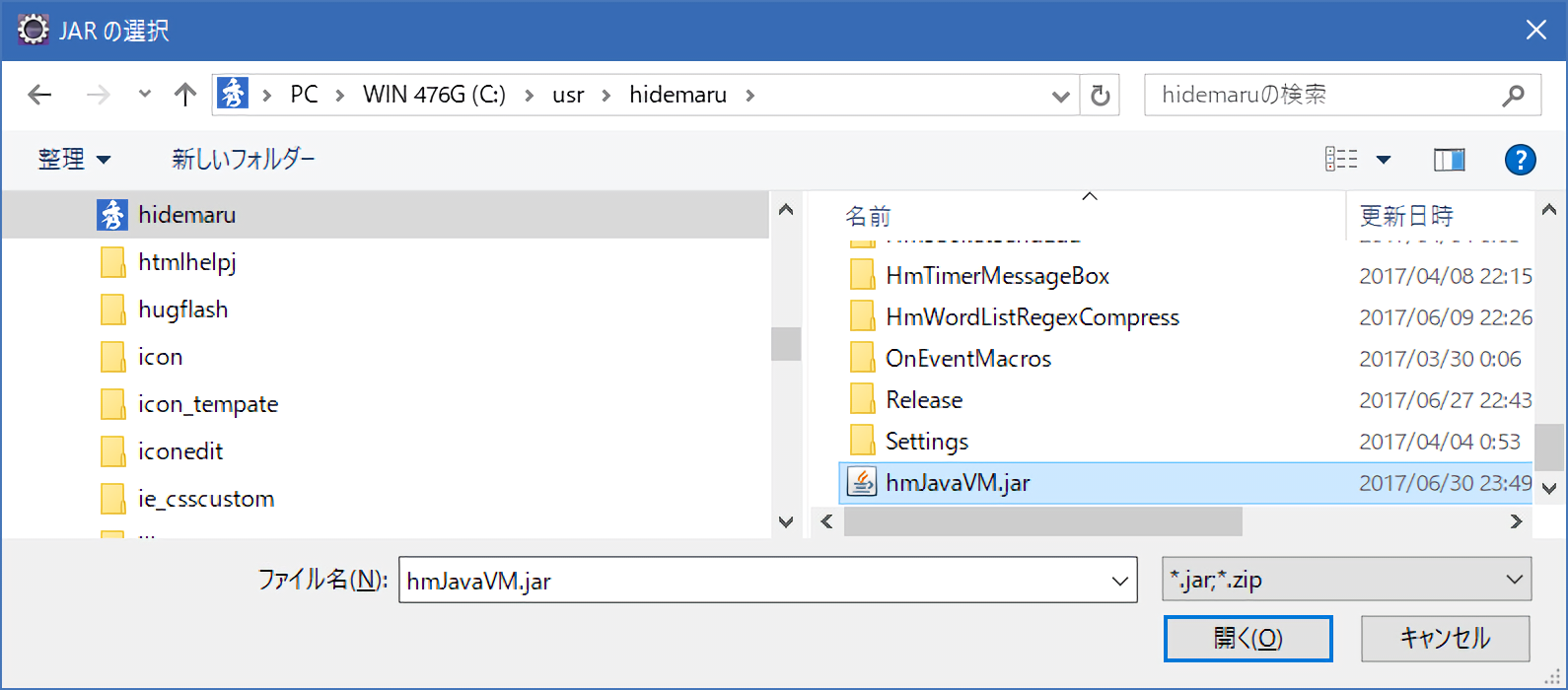The height and width of the screenshot is (690, 1568).
Task: Refresh the hidemaru folder listing
Action: [1100, 96]
